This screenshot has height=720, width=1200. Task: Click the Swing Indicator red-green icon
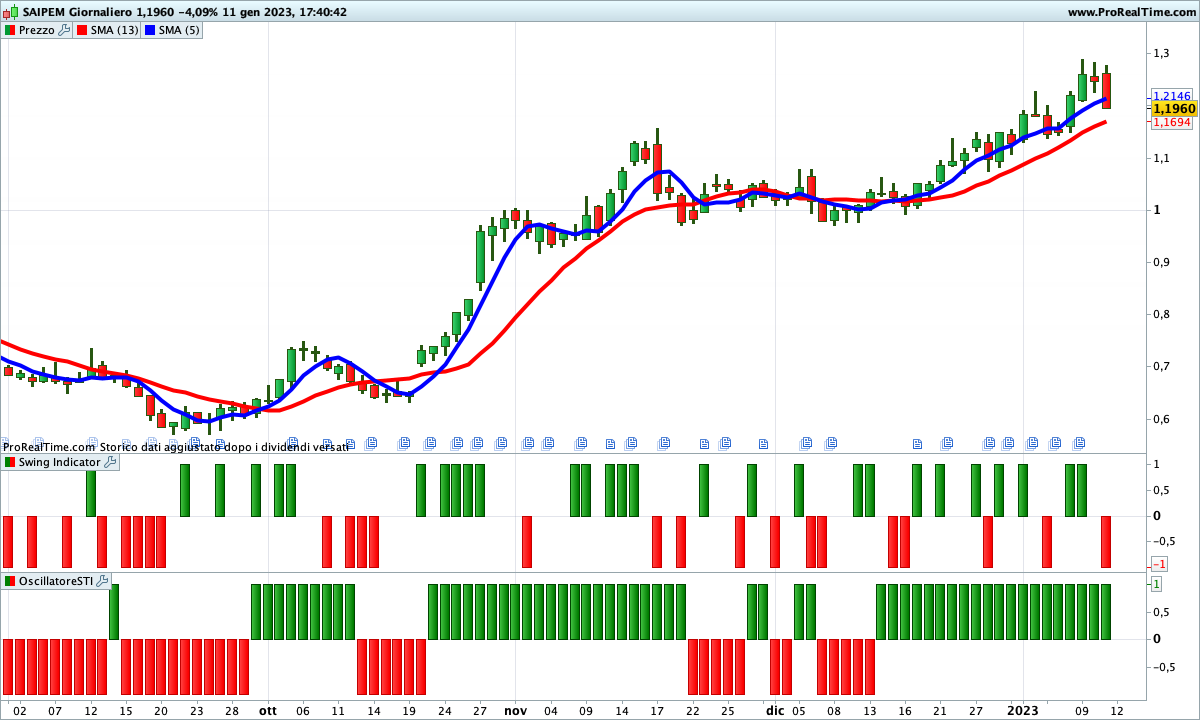pos(10,462)
